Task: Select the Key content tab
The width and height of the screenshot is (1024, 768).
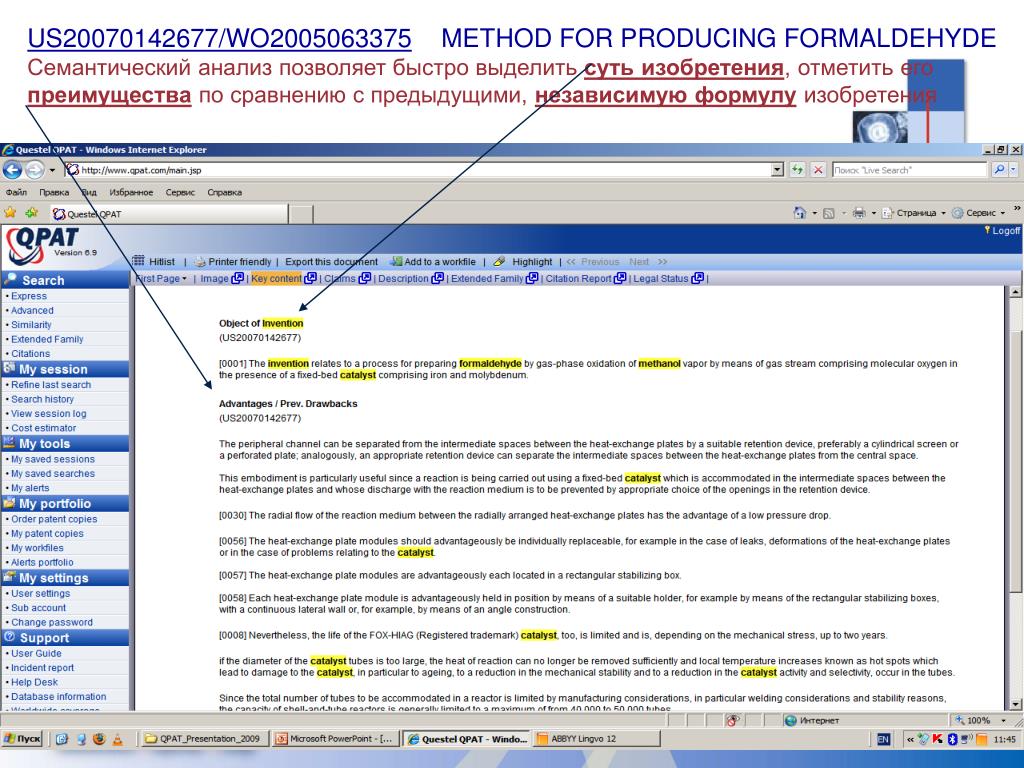Action: click(x=276, y=279)
